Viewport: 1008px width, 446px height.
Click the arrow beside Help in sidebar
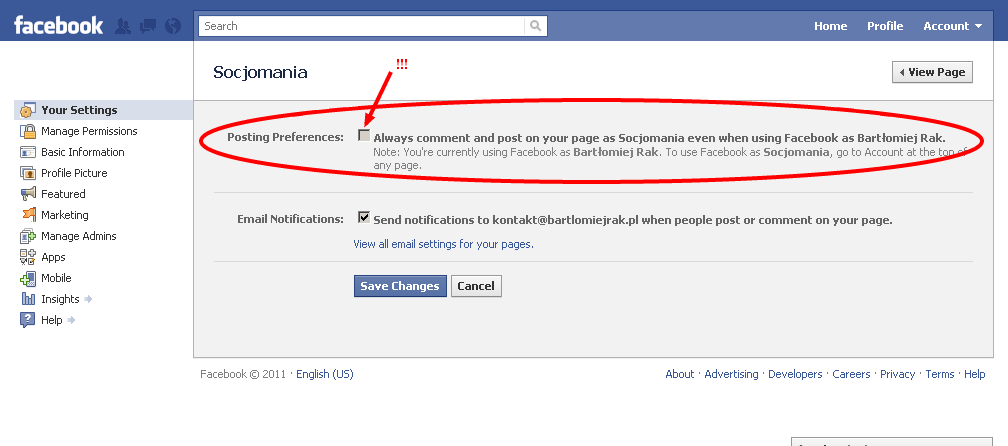point(71,320)
